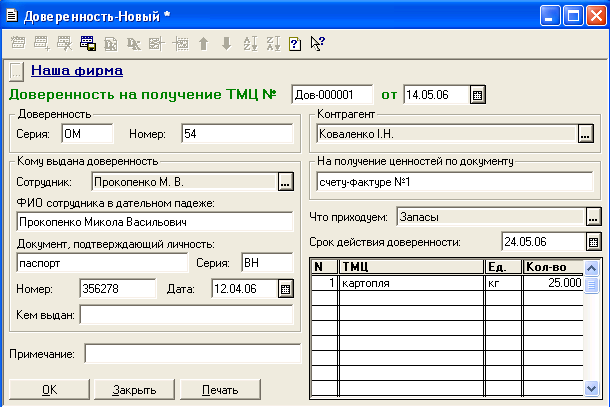Image resolution: width=610 pixels, height=407 pixels.
Task: Click the save document toolbar icon
Action: tap(87, 44)
